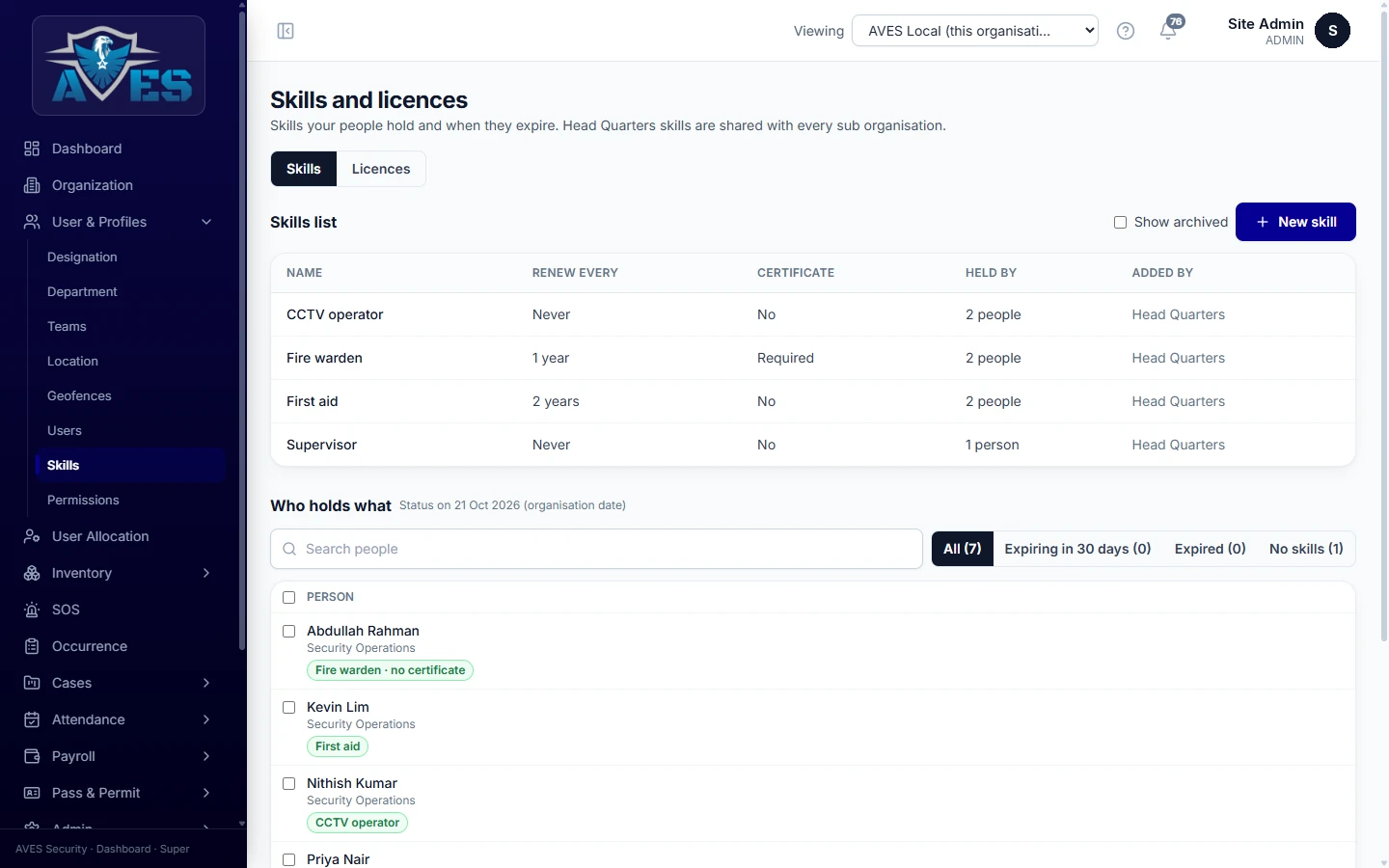Click the main page vertical scrollbar
This screenshot has height=868, width=1389.
1384,328
